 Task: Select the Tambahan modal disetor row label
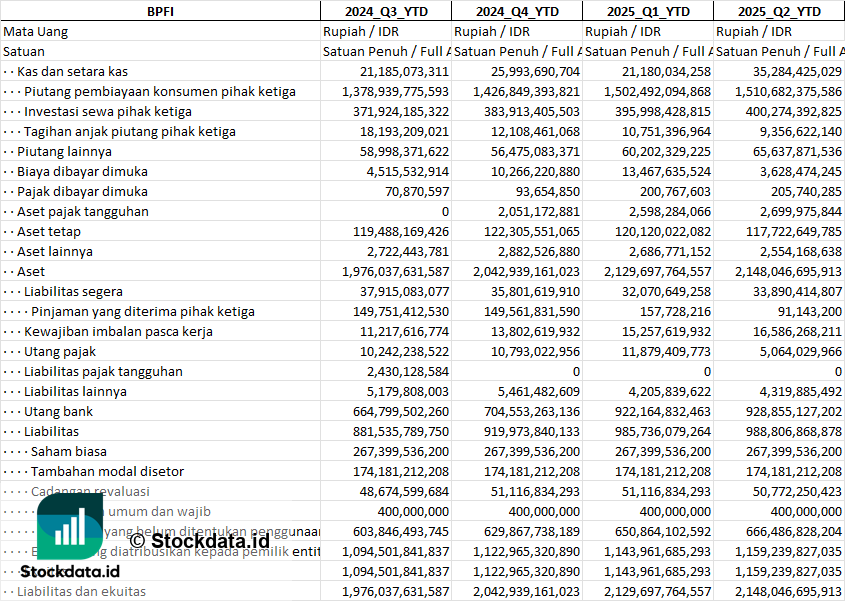[x=107, y=471]
